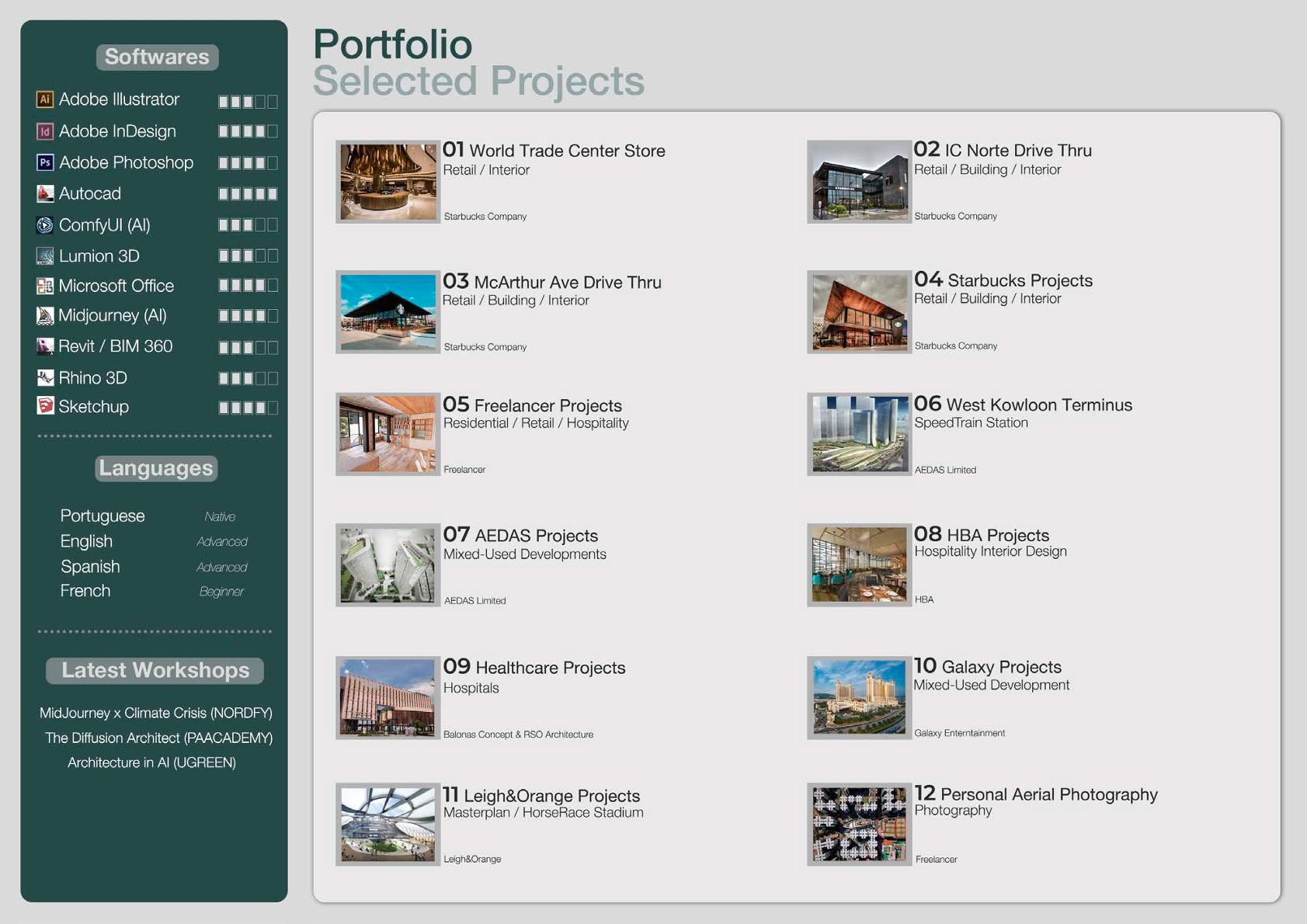This screenshot has width=1307, height=924.
Task: Open the AEDAS Projects thumbnail
Action: coord(388,565)
